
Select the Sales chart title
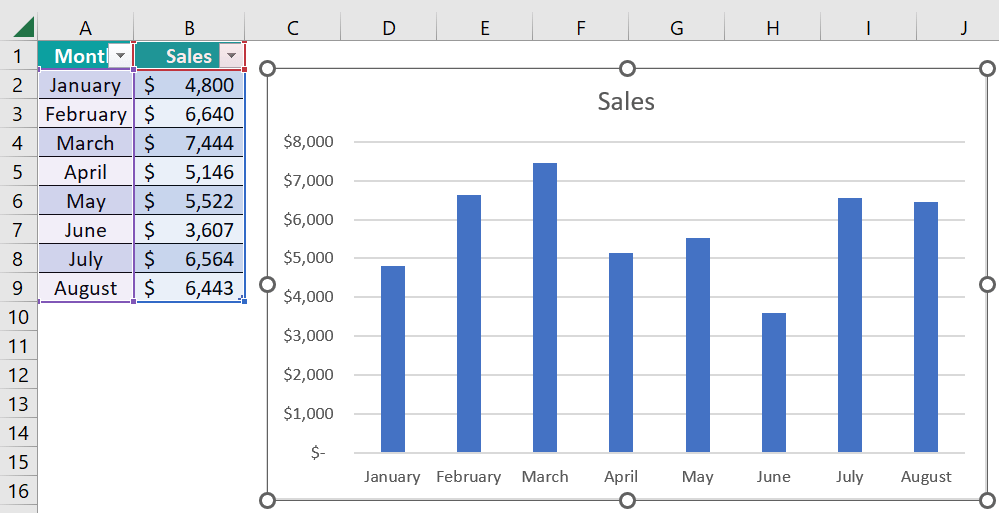pyautogui.click(x=626, y=100)
